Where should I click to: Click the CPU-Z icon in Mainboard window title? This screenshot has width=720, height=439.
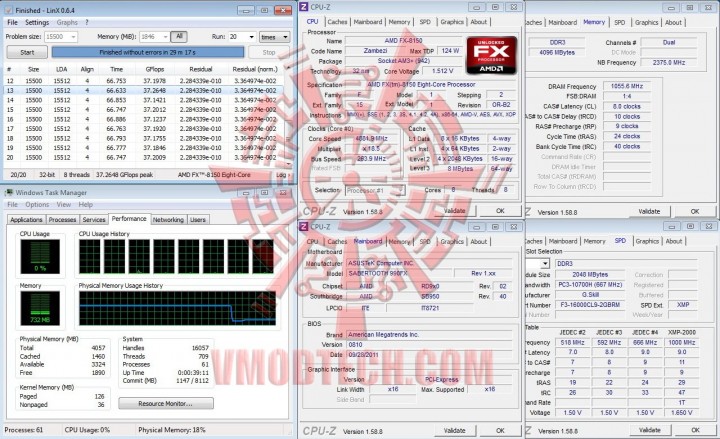point(304,227)
